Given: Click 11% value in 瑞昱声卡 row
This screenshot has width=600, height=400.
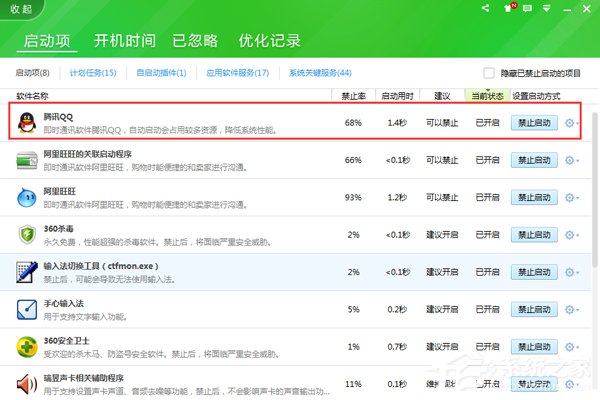Looking at the screenshot, I should [353, 384].
